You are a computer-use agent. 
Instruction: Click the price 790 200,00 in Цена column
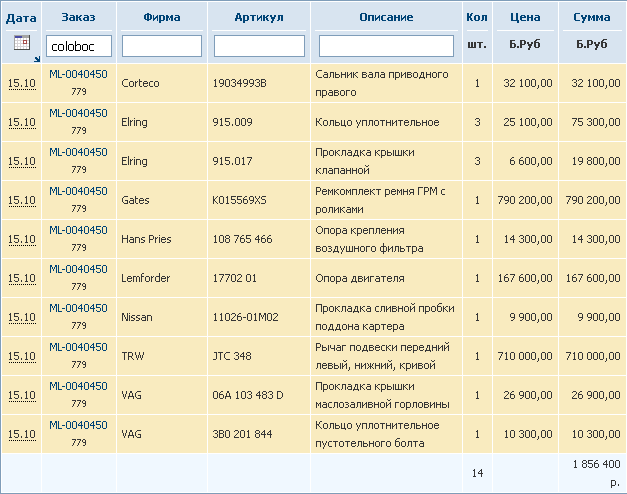coord(525,200)
